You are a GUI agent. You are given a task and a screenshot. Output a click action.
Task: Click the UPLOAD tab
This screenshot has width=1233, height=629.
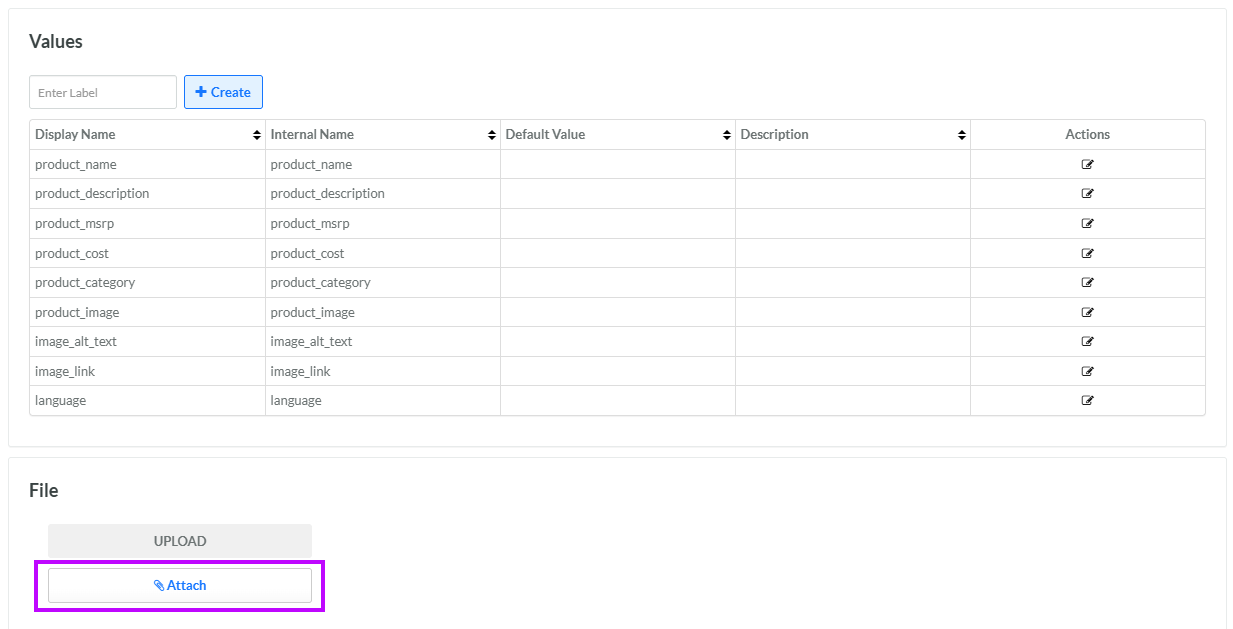(x=180, y=541)
